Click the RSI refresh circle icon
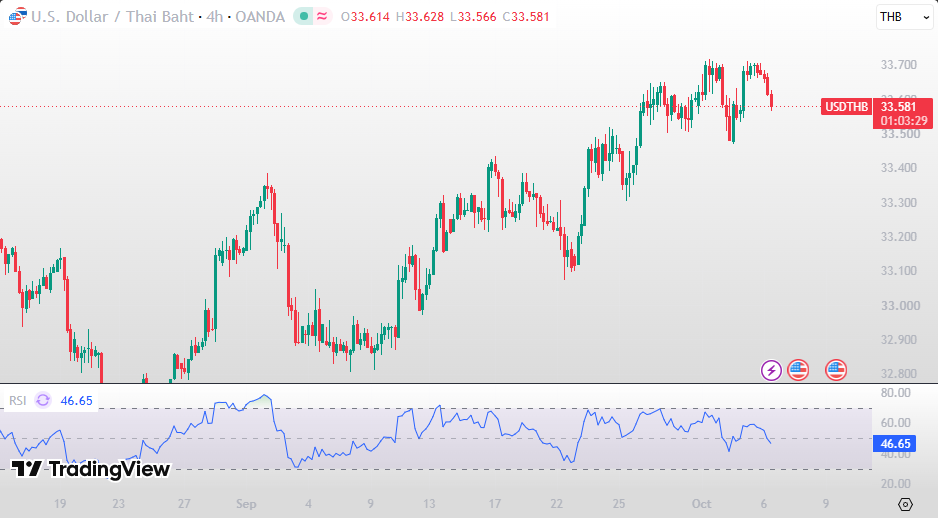Image resolution: width=938 pixels, height=518 pixels. 43,400
